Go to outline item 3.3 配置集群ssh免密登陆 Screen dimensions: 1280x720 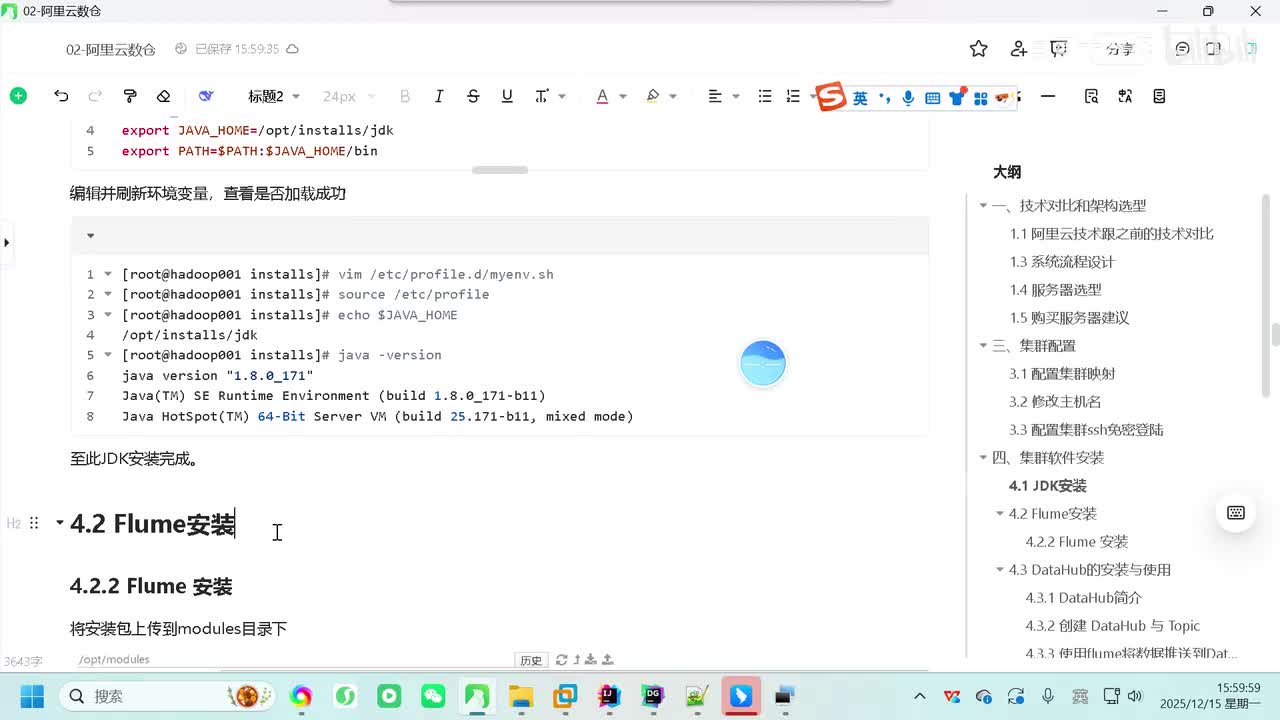point(1086,430)
